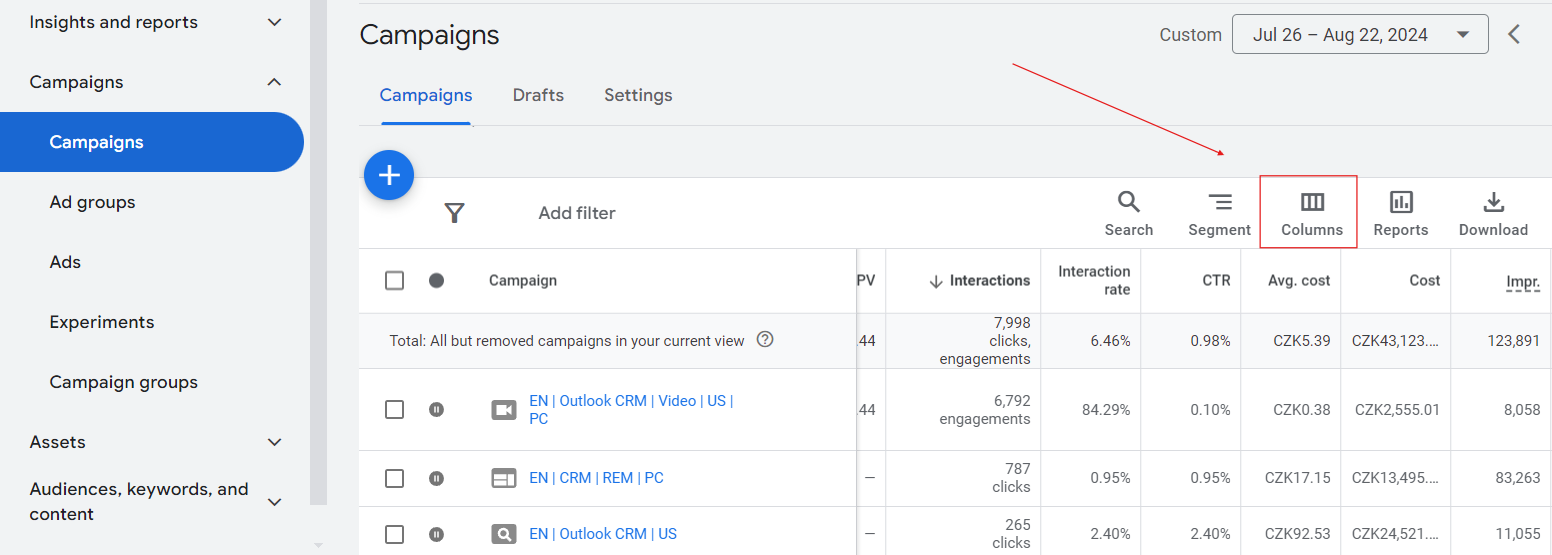The height and width of the screenshot is (555, 1552).
Task: Click the 123,891 total impressions cell
Action: tap(1514, 341)
